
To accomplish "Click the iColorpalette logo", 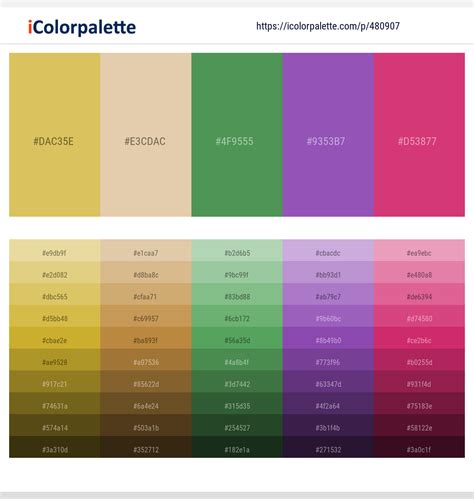I will coord(82,27).
